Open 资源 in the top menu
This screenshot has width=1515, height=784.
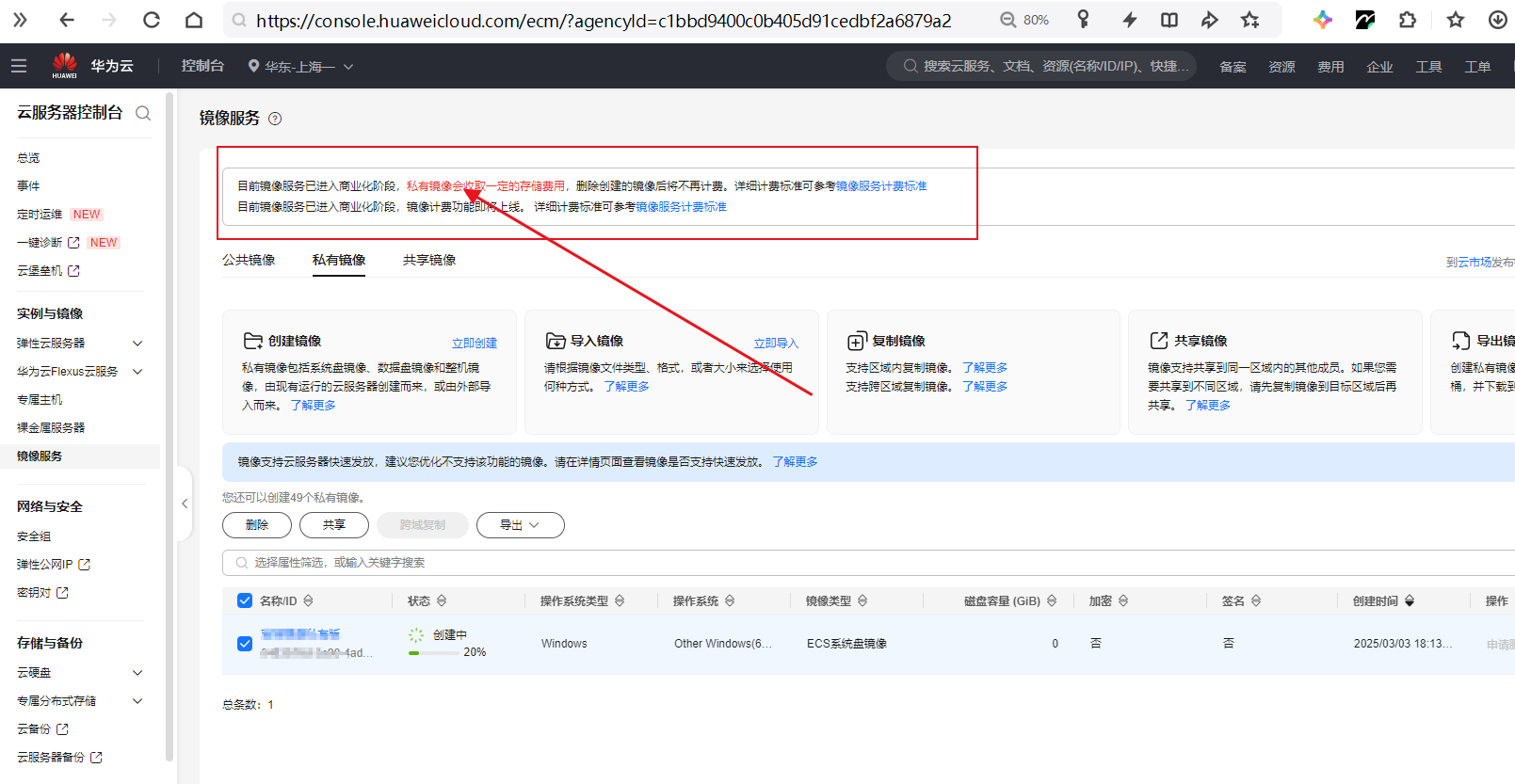click(x=1281, y=67)
